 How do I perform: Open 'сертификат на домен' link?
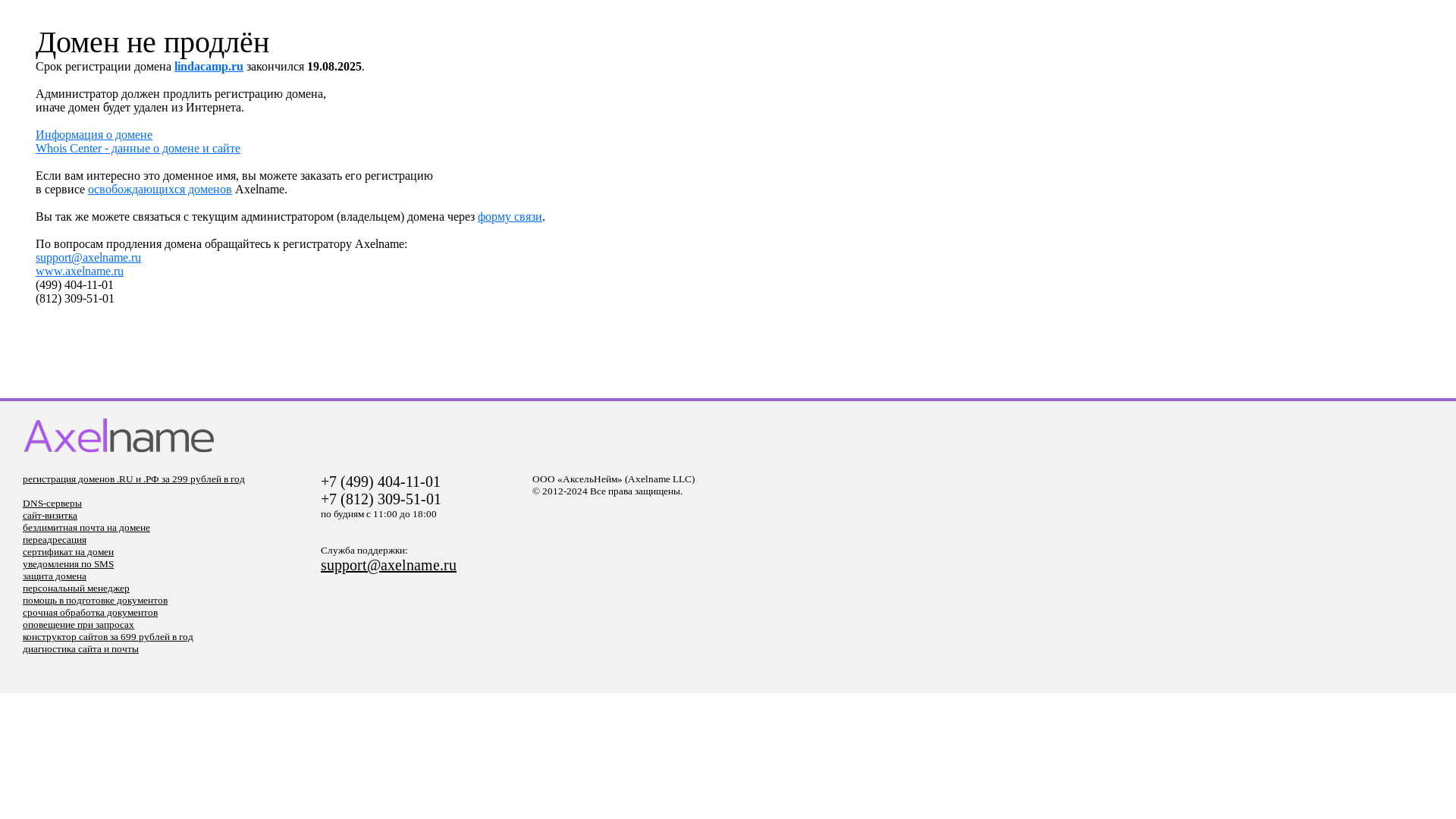[68, 552]
